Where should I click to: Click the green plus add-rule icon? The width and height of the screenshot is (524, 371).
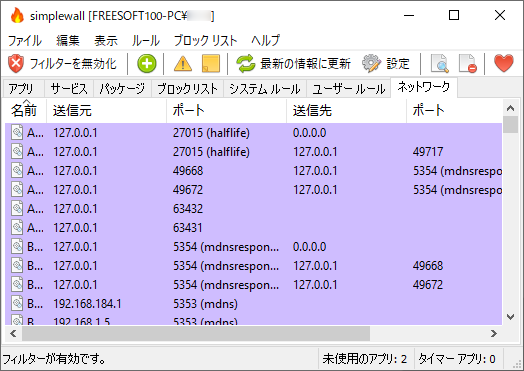(147, 64)
